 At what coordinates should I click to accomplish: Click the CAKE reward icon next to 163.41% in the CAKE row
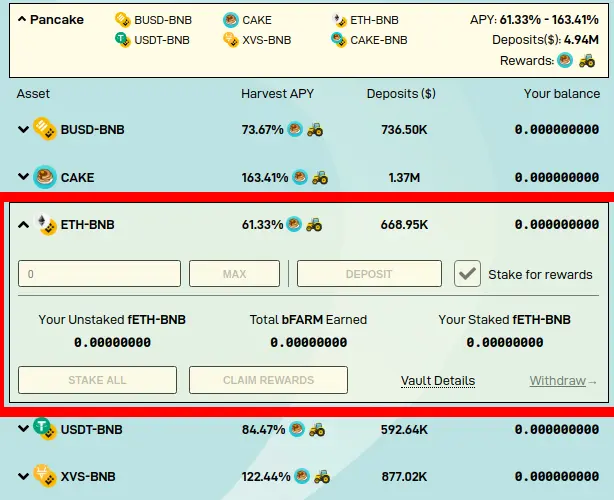300,177
